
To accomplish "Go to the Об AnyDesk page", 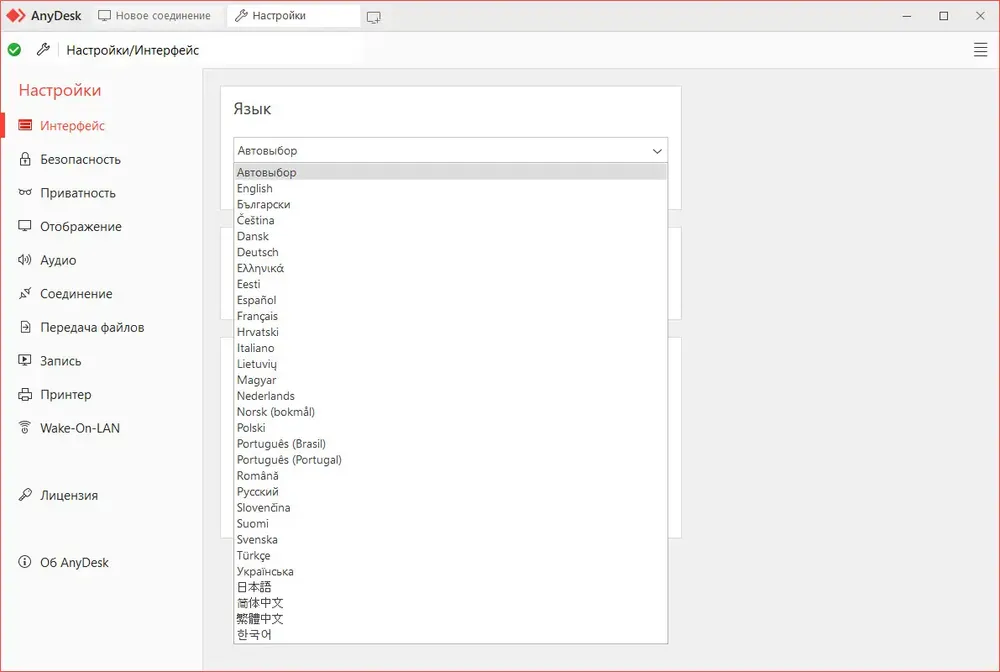I will [x=75, y=562].
